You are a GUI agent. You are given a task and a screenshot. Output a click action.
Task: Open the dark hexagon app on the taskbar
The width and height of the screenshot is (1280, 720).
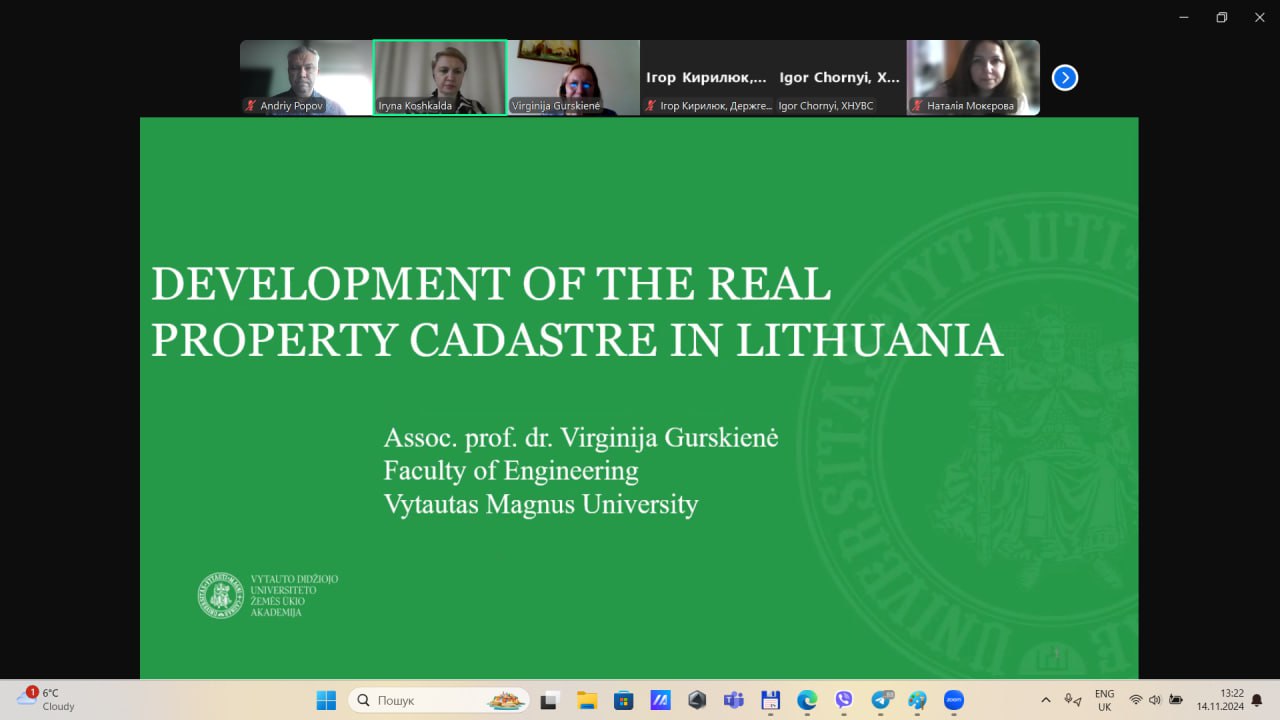click(697, 700)
